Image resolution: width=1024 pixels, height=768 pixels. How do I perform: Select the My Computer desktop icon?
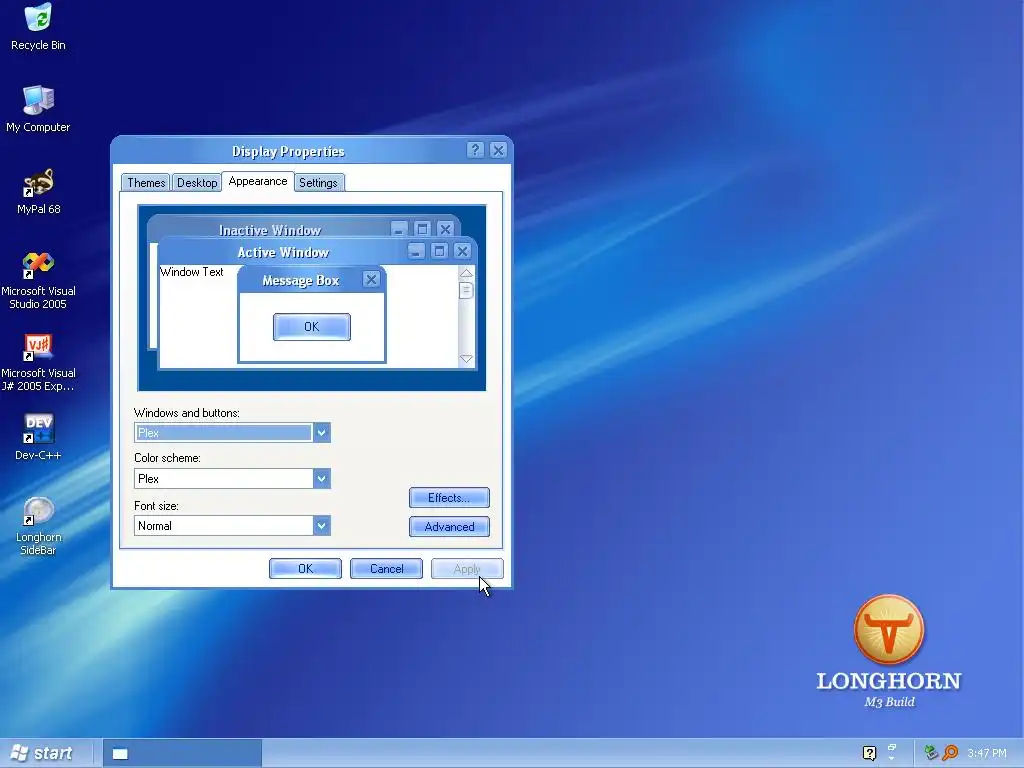pos(38,108)
